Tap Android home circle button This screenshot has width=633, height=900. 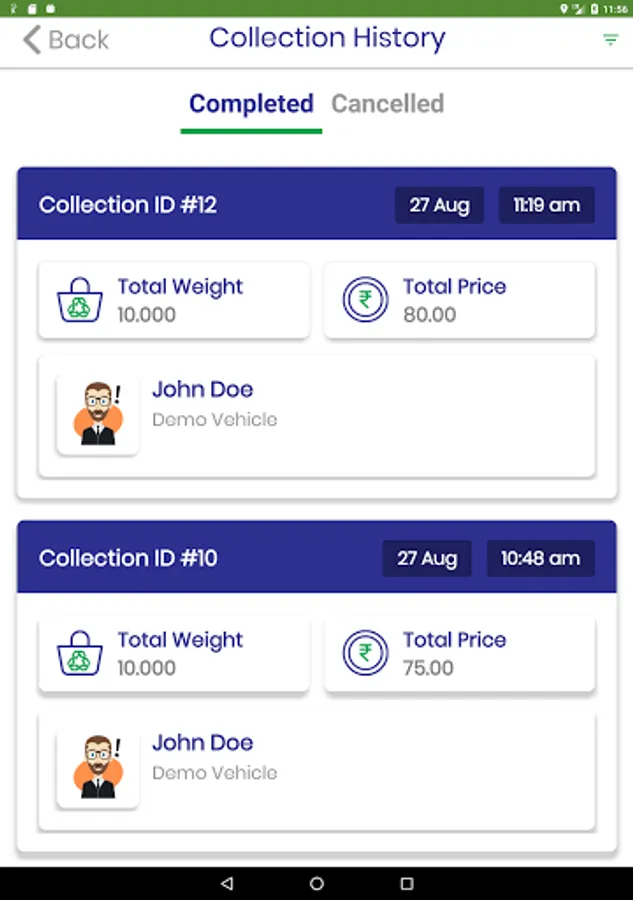click(317, 883)
